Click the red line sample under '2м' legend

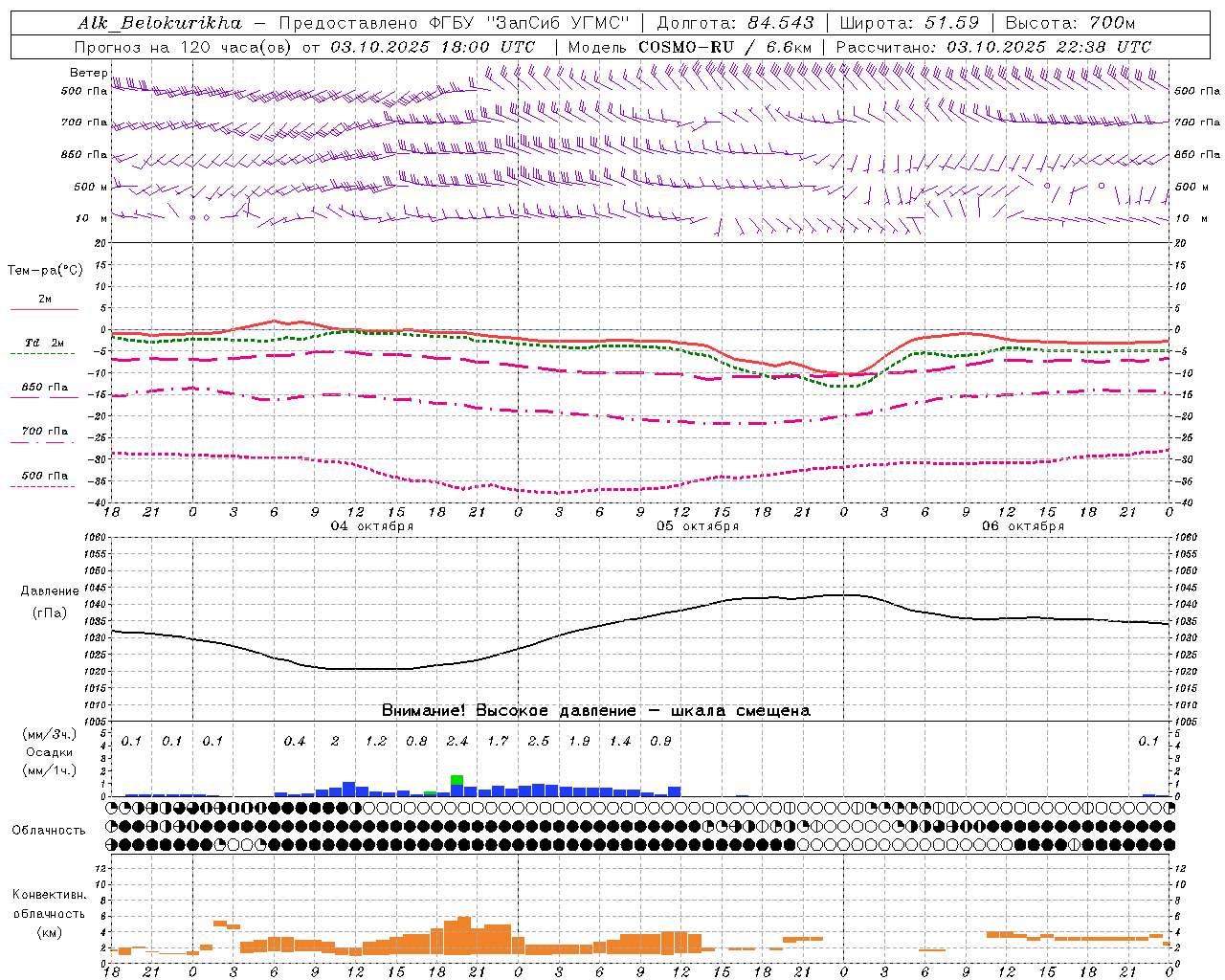(x=45, y=309)
